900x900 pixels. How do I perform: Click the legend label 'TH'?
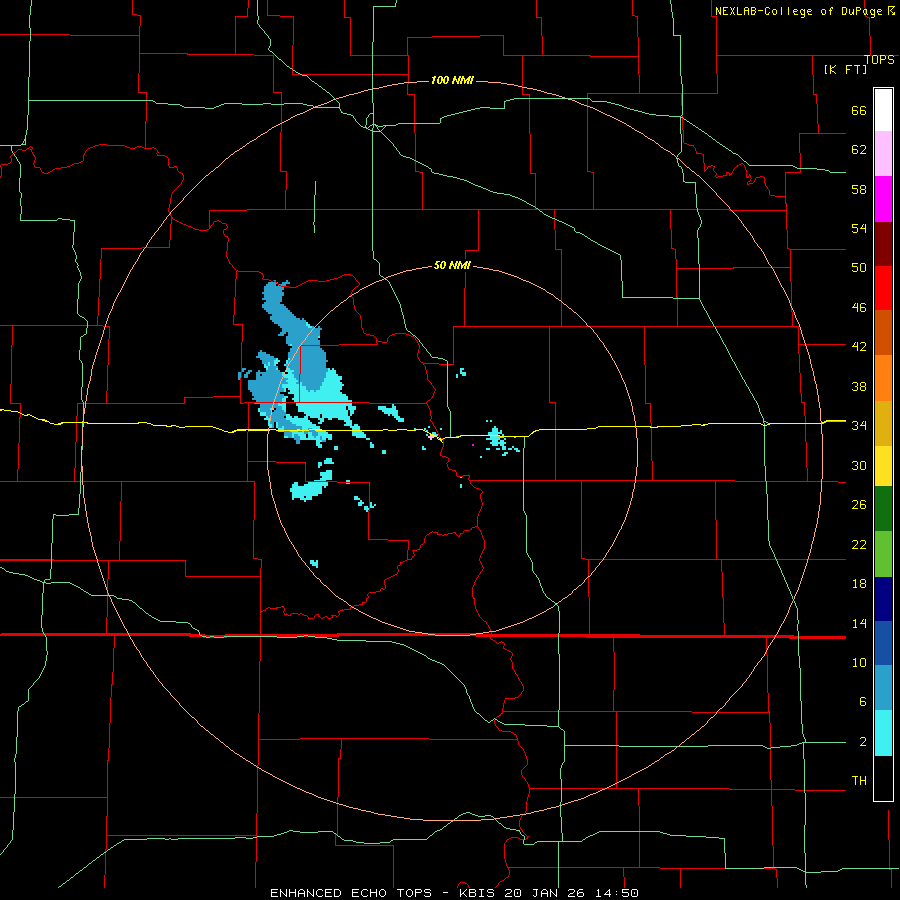coord(859,780)
